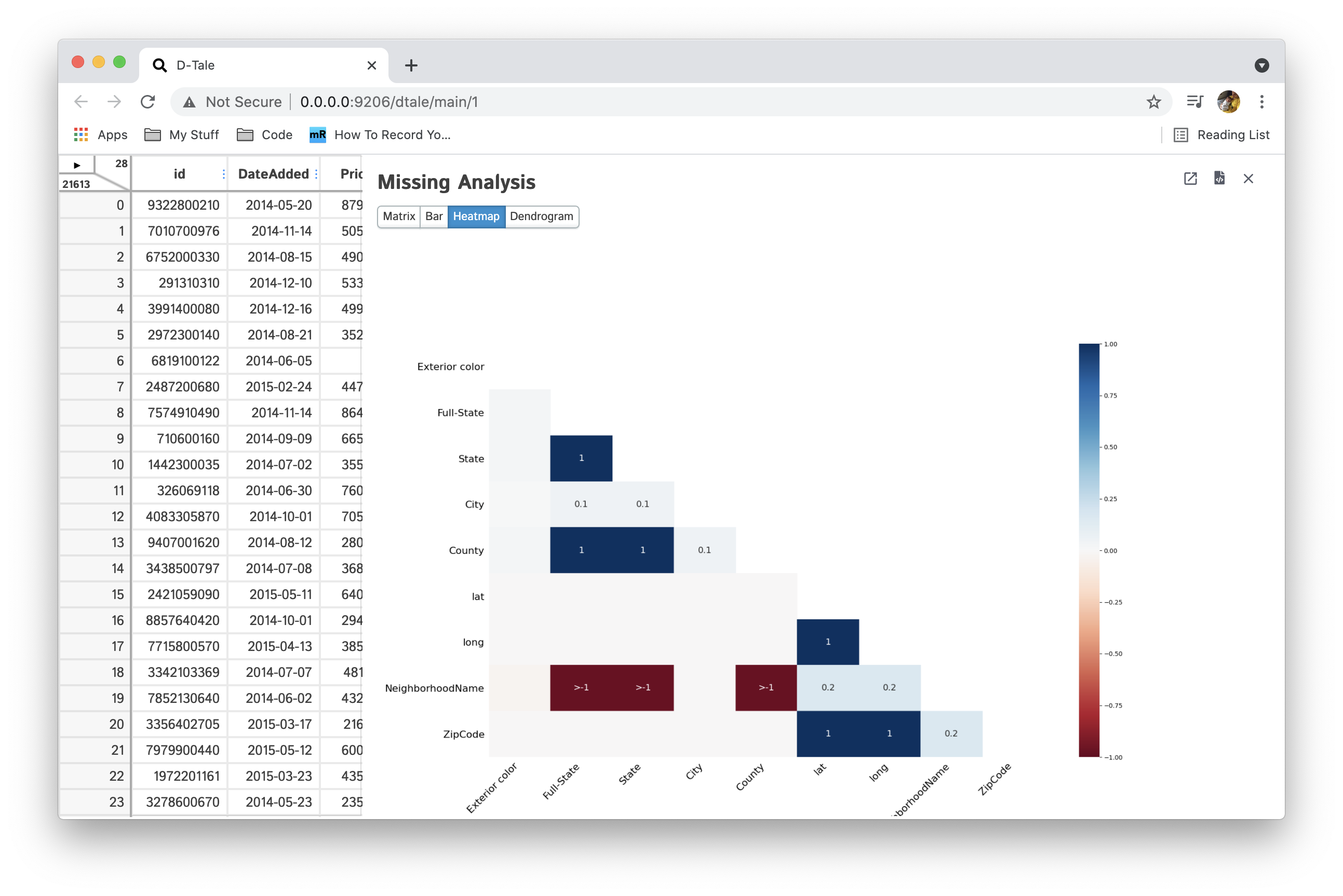
Task: Reload the page
Action: [x=147, y=102]
